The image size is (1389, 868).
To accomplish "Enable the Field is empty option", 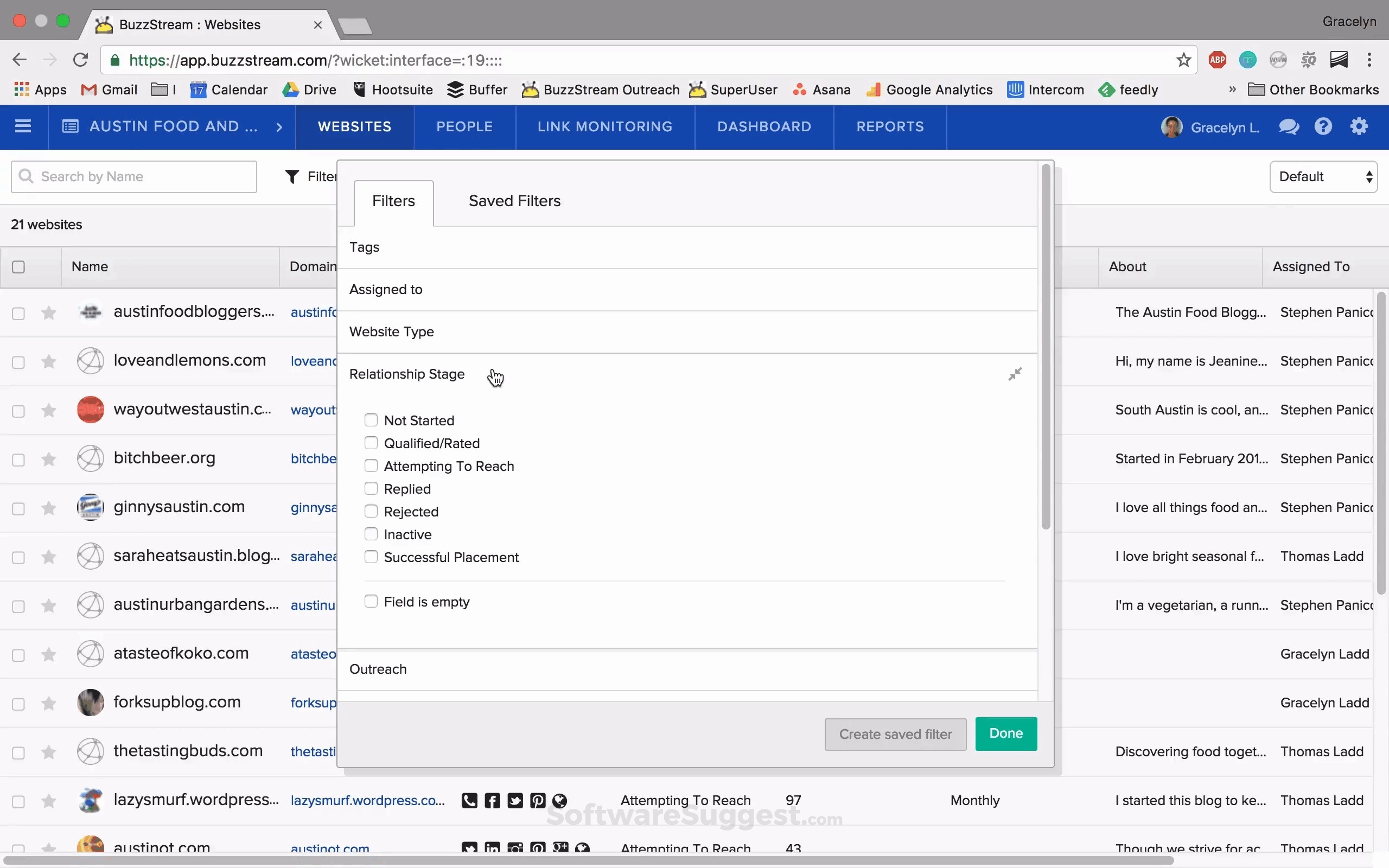I will tap(371, 601).
